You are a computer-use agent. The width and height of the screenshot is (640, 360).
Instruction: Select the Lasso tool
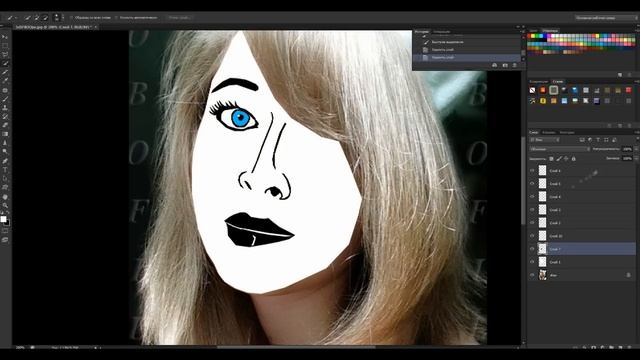[x=5, y=55]
